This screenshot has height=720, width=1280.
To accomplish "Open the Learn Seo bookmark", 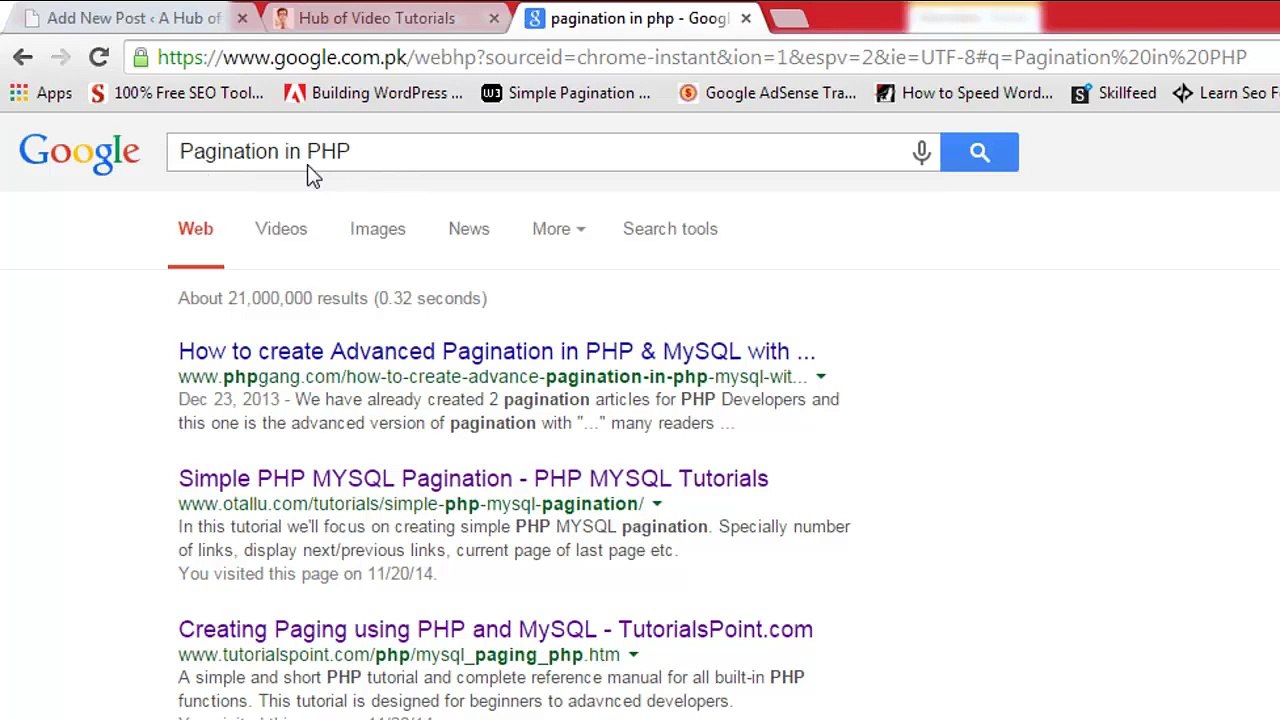I will tap(1226, 93).
